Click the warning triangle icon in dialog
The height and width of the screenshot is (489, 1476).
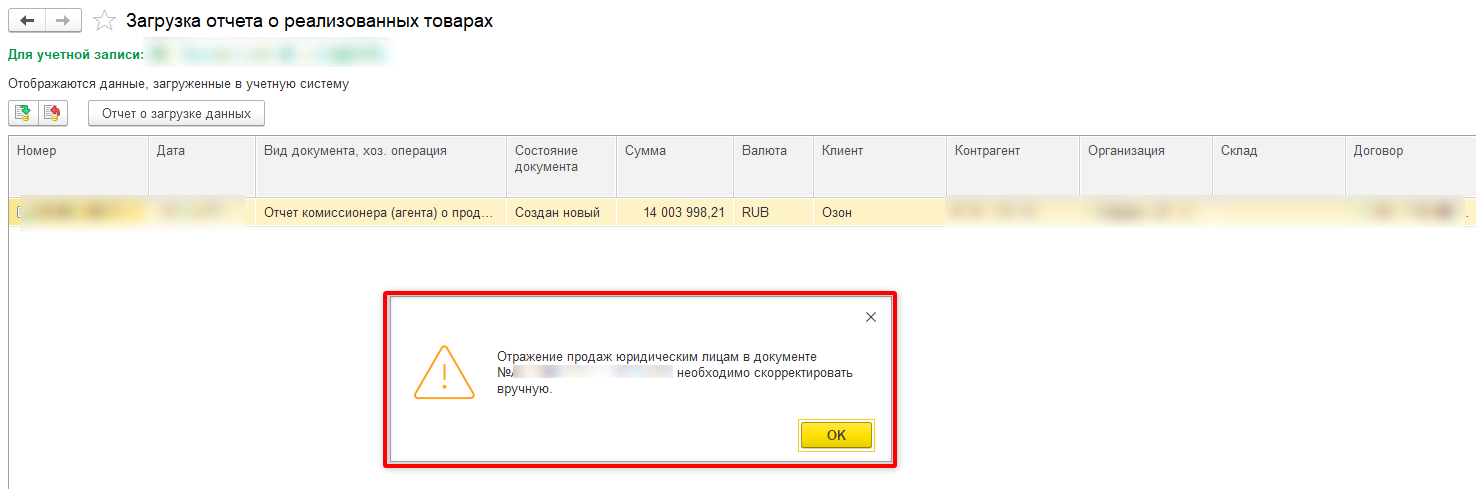(x=445, y=373)
